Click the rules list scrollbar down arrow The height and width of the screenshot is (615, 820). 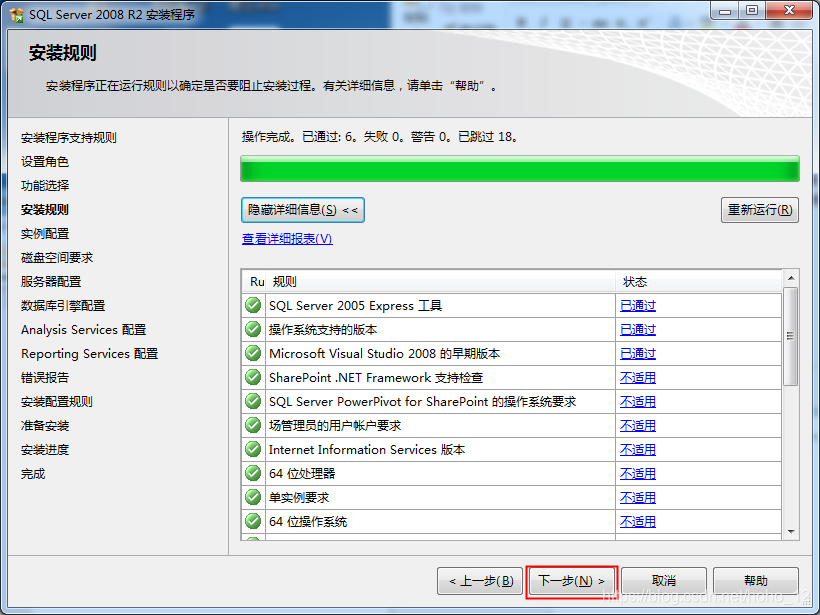(791, 532)
